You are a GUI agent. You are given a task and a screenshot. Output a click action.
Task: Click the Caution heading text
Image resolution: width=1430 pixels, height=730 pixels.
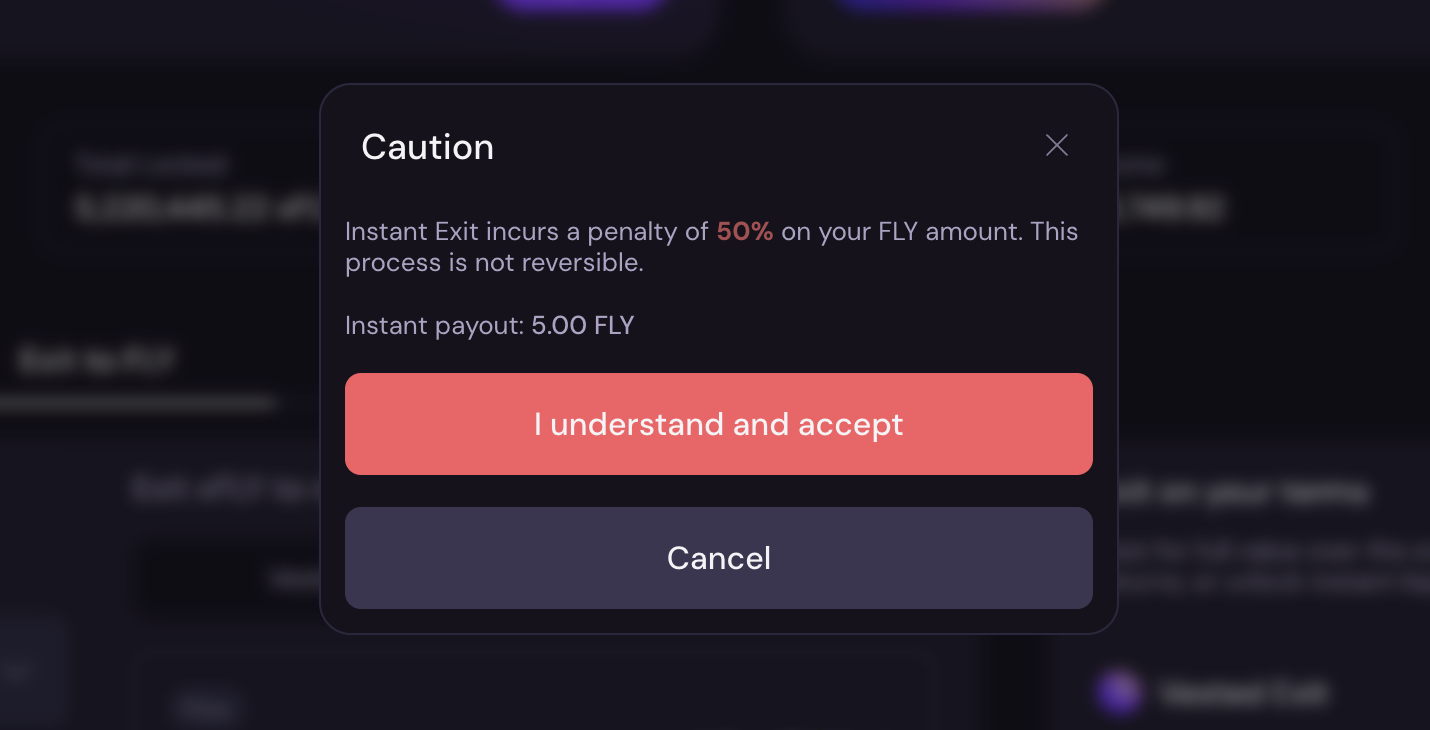[x=427, y=147]
